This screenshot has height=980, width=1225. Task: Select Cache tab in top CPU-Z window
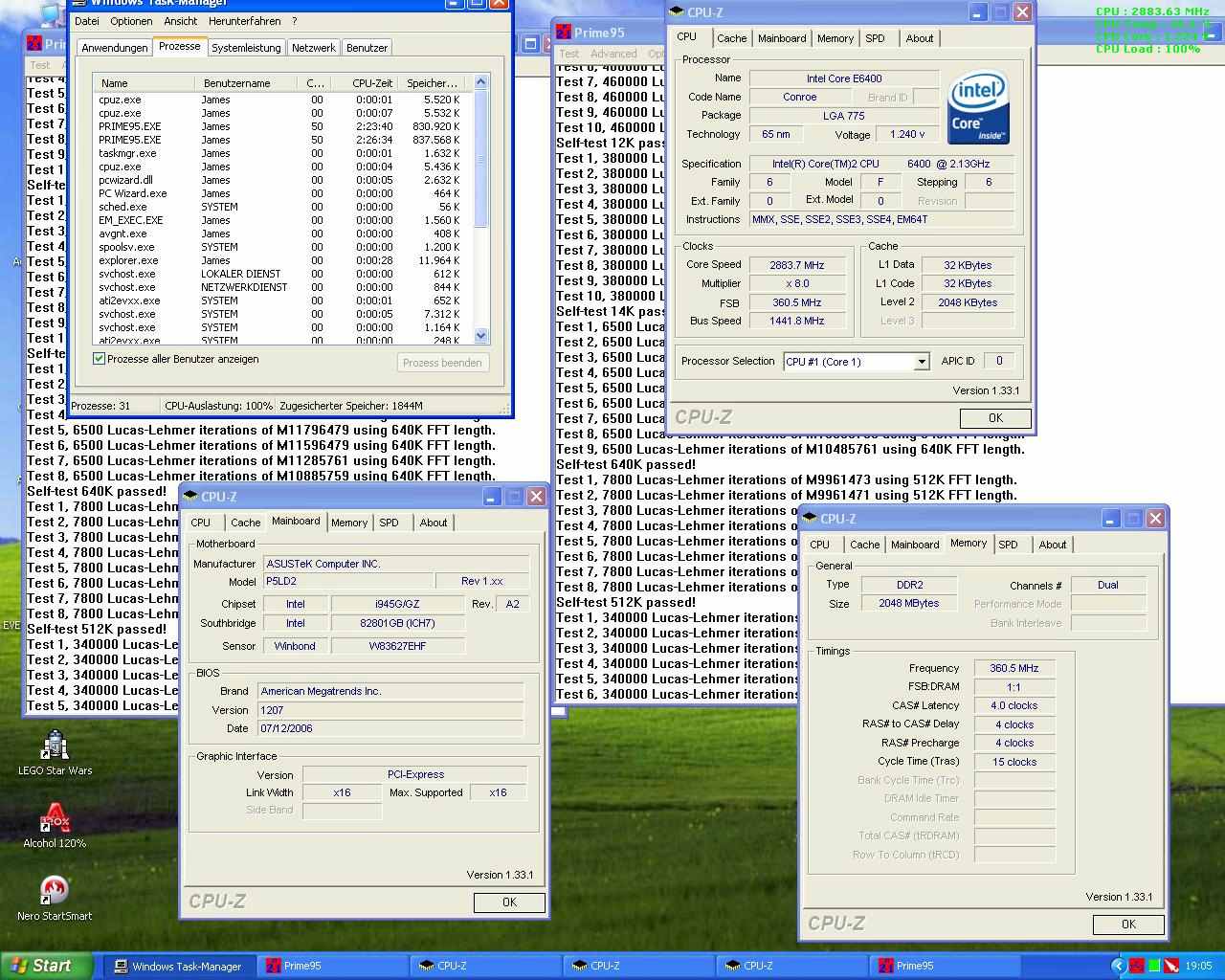[x=731, y=38]
